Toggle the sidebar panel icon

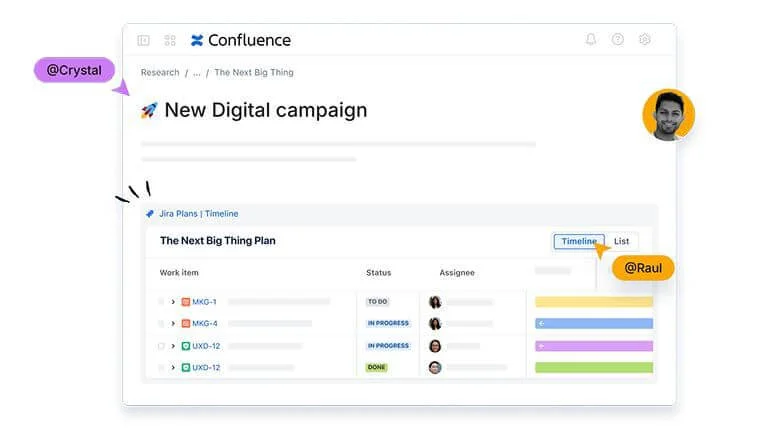(143, 40)
